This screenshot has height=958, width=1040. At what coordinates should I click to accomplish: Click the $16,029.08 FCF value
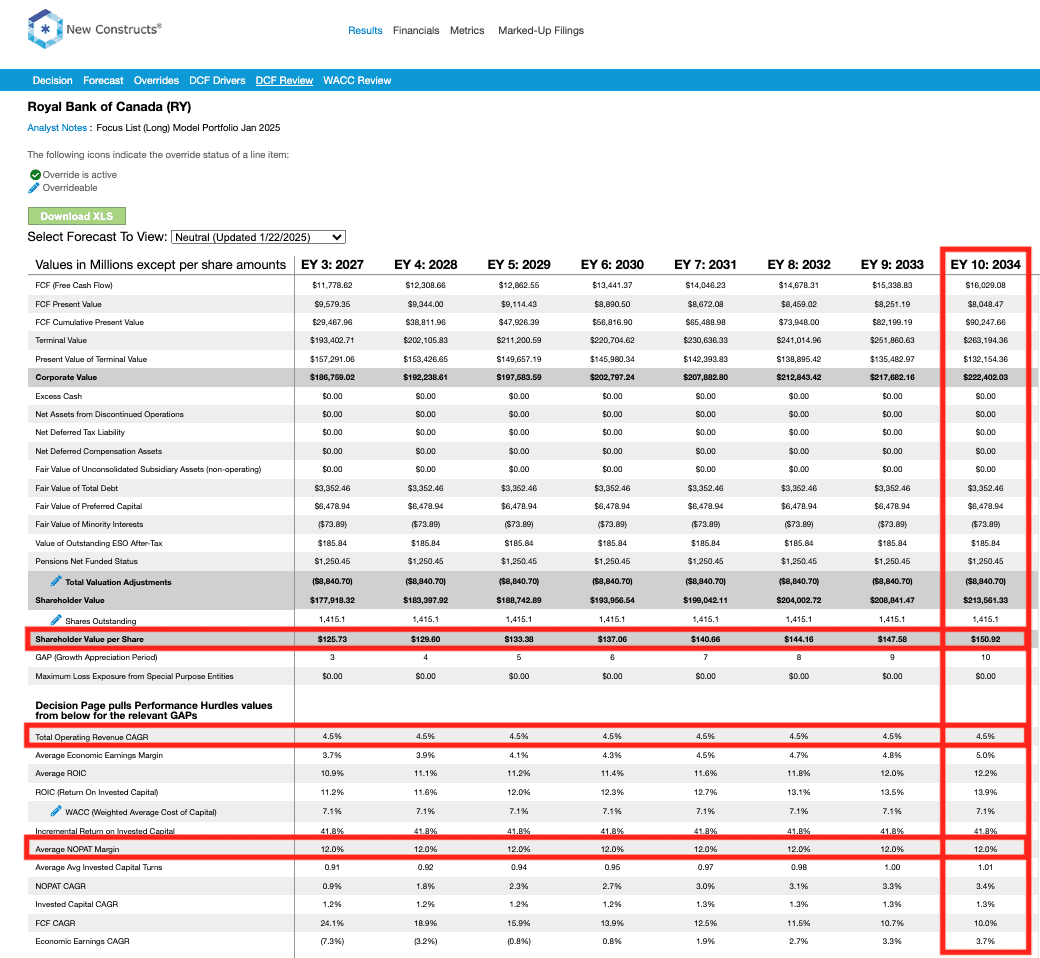986,285
